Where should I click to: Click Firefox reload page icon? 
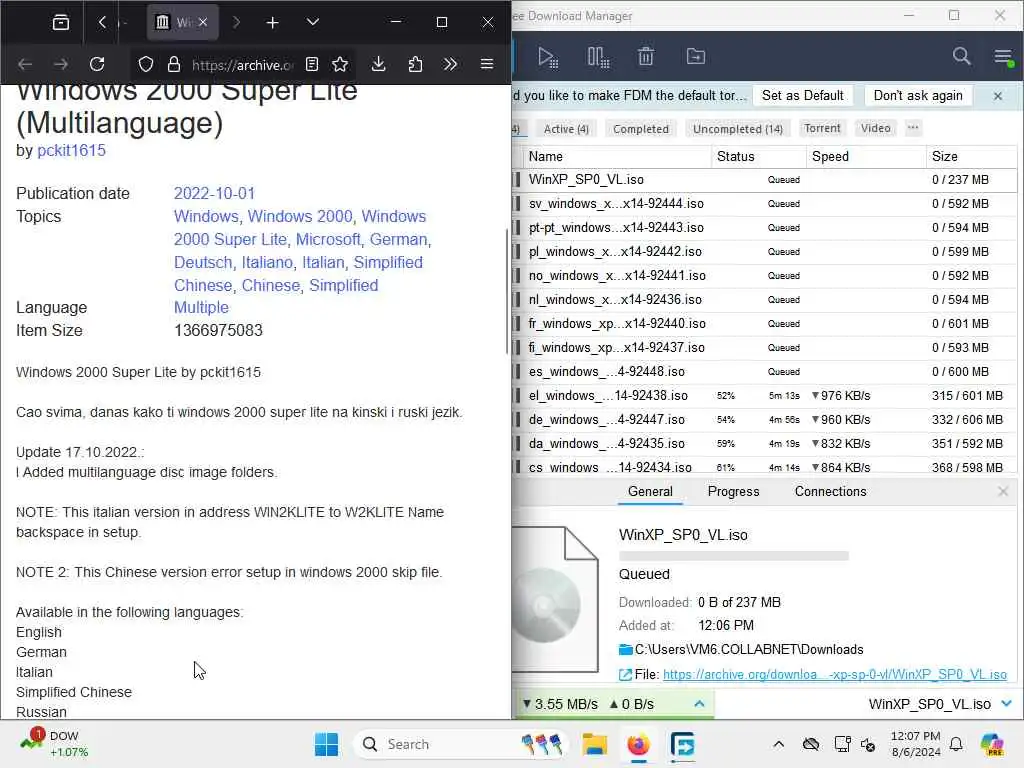[x=97, y=64]
